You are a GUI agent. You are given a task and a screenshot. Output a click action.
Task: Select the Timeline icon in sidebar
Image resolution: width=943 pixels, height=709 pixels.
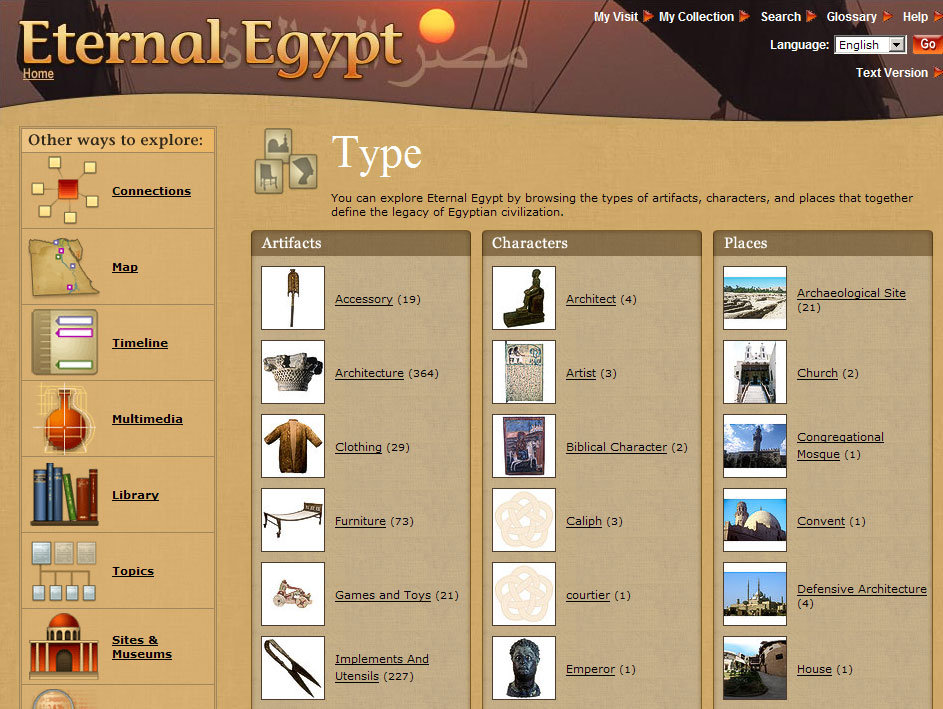(x=66, y=343)
